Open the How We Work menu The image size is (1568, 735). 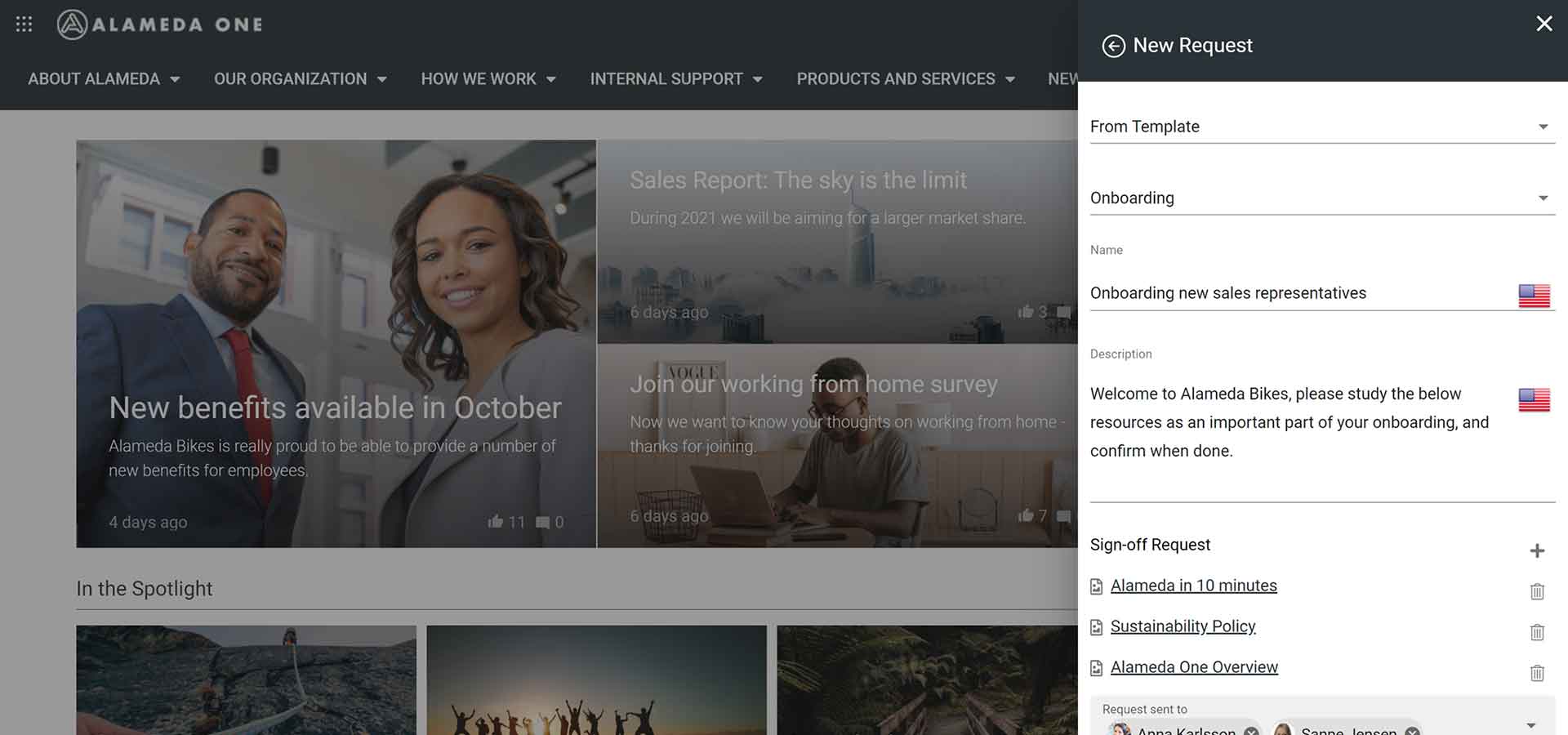tap(488, 79)
